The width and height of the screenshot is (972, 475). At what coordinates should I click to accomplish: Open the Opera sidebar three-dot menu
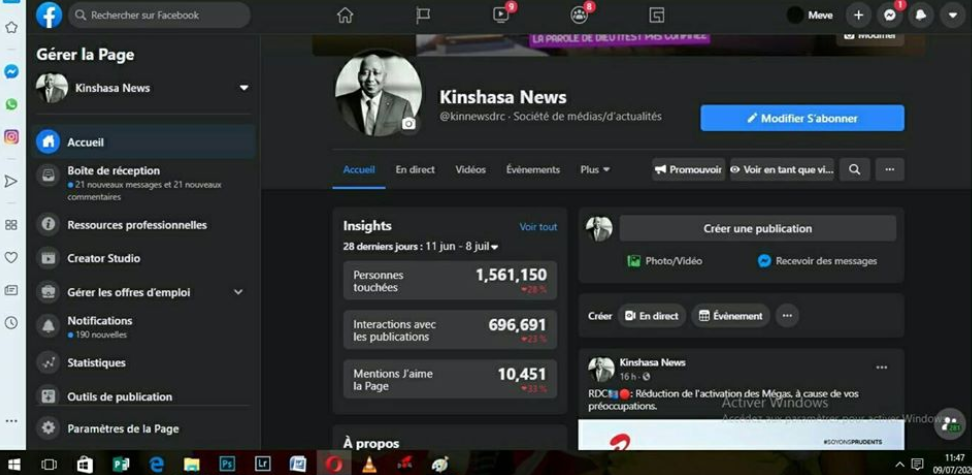tap(11, 420)
